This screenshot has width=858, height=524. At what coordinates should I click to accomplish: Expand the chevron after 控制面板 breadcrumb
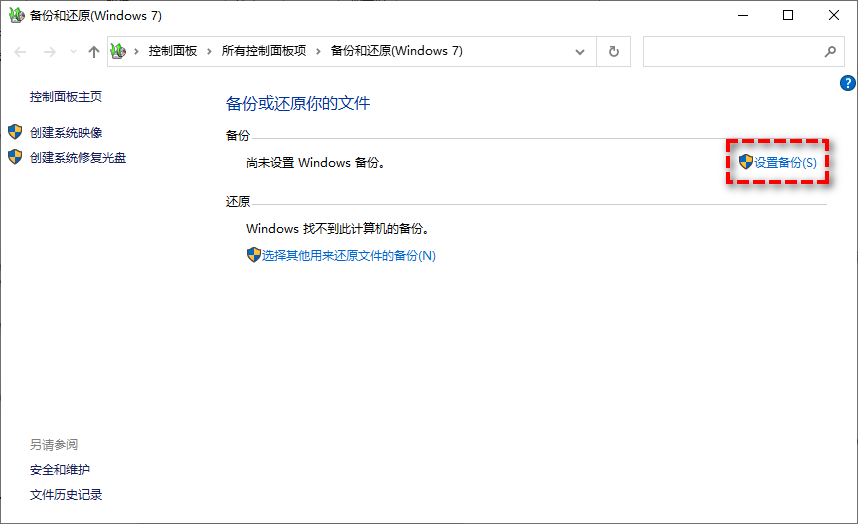coord(209,51)
